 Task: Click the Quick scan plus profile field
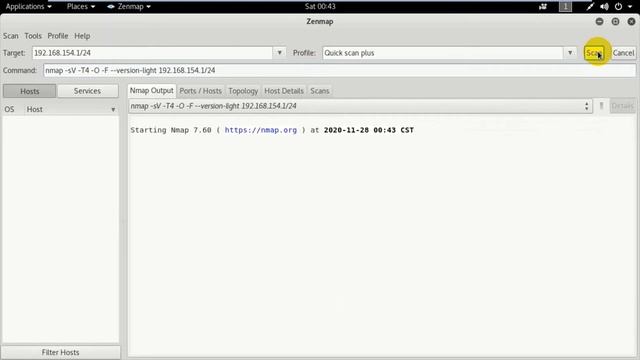tap(442, 53)
